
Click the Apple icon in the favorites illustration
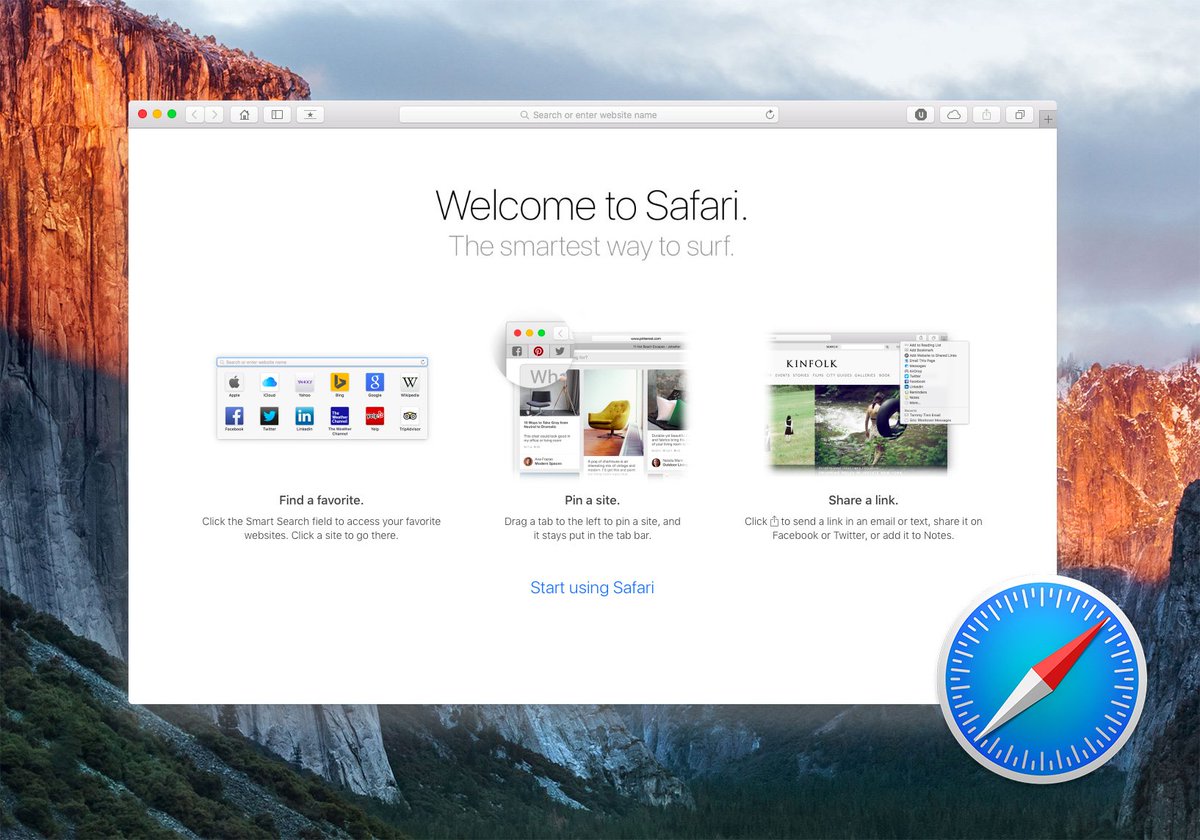coord(234,382)
